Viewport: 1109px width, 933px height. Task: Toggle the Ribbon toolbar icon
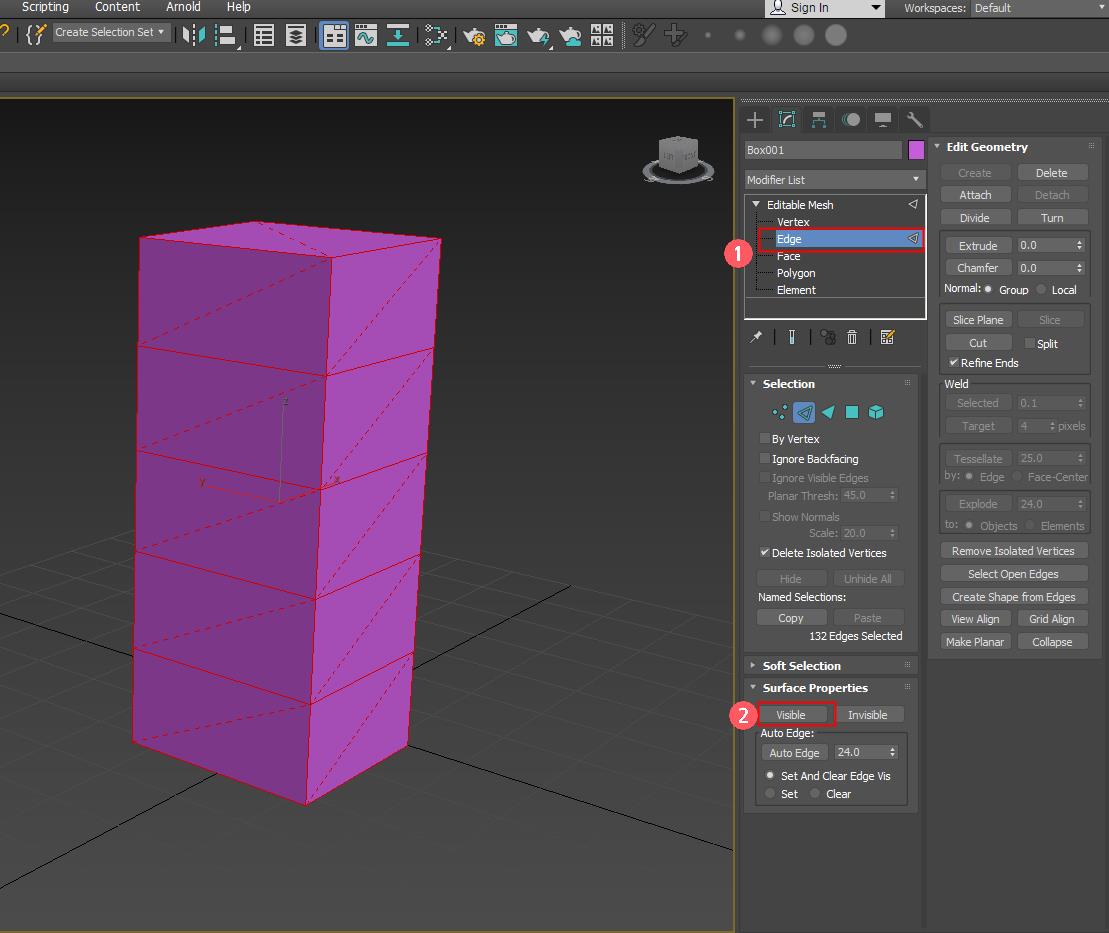click(x=334, y=35)
